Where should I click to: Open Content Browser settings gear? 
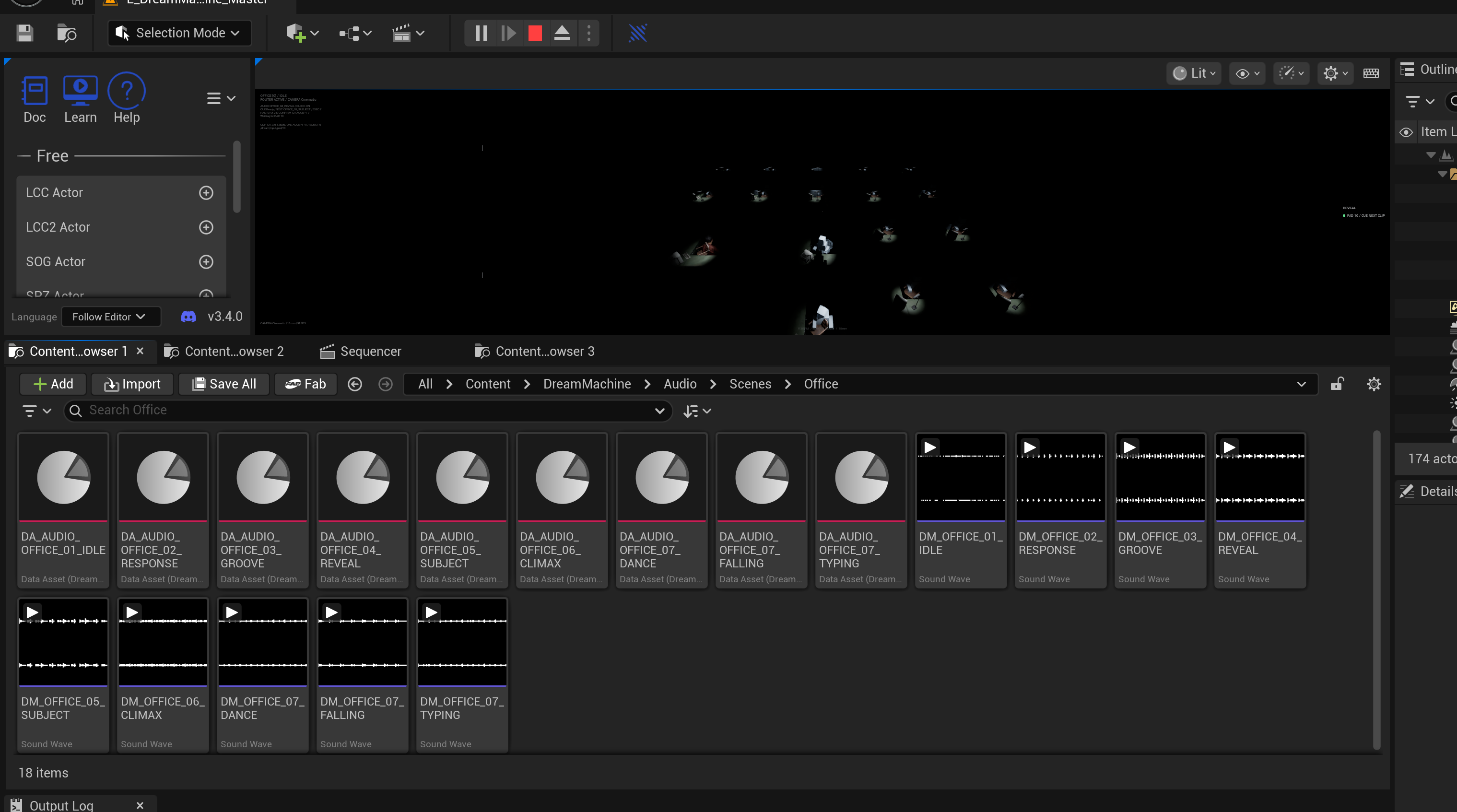coord(1374,385)
